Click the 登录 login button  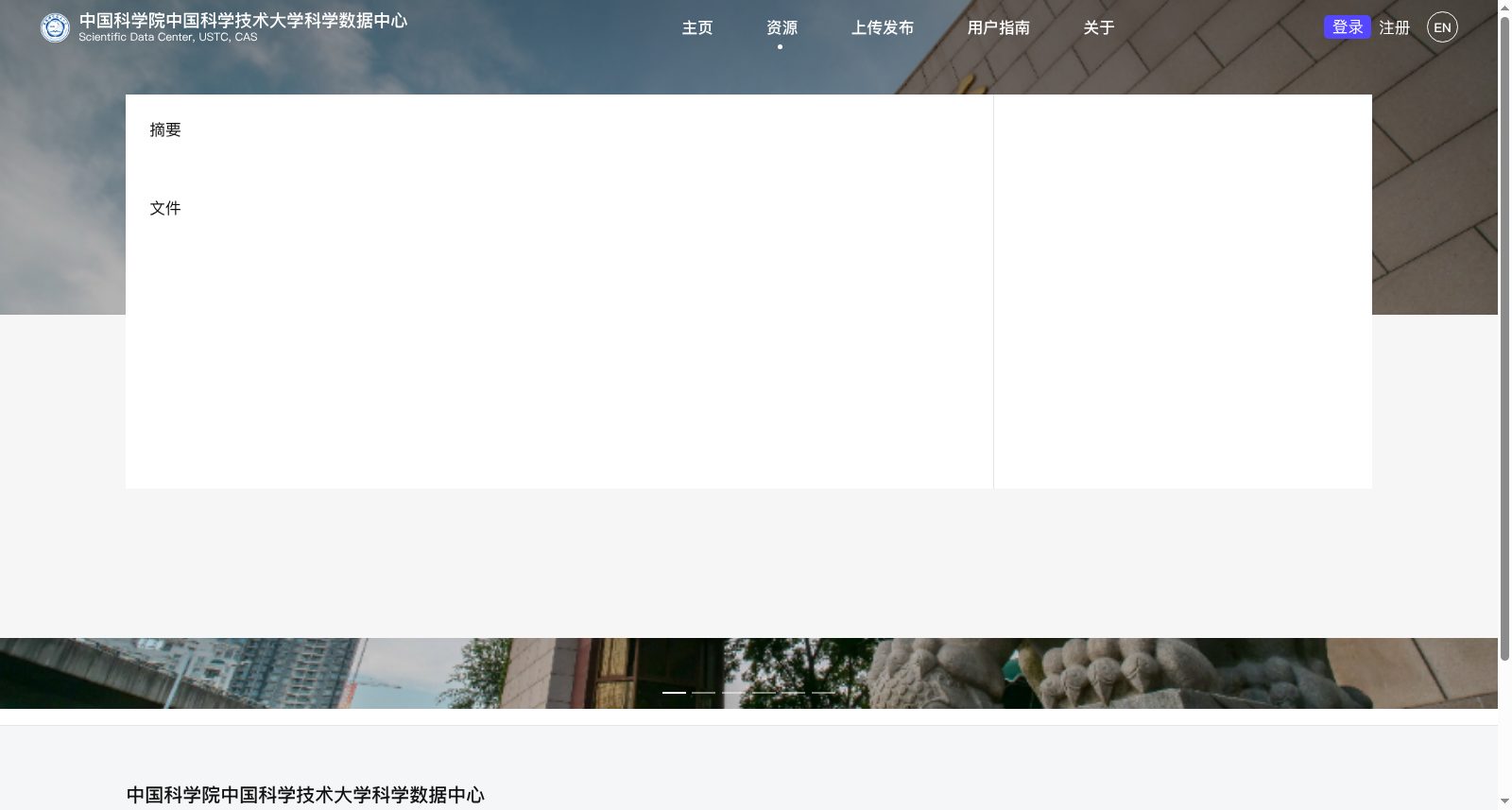[1348, 27]
